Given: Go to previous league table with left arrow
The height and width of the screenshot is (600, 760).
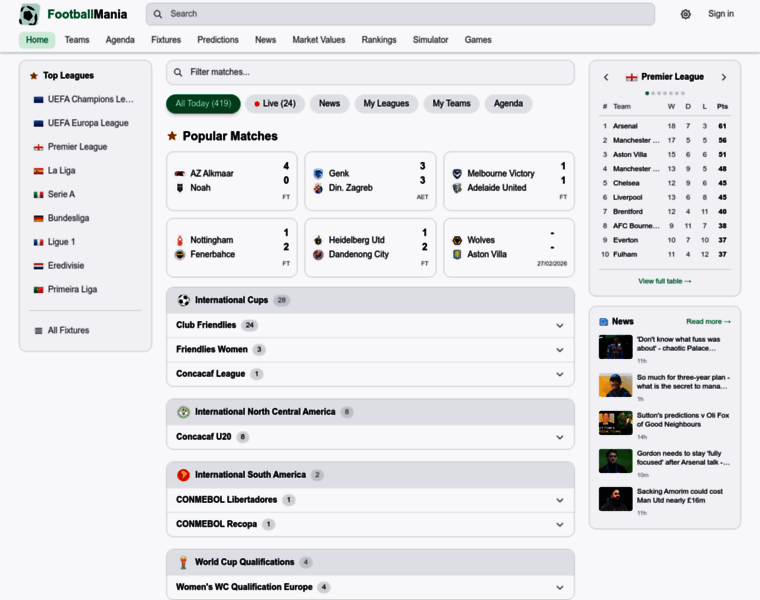Looking at the screenshot, I should click(606, 77).
